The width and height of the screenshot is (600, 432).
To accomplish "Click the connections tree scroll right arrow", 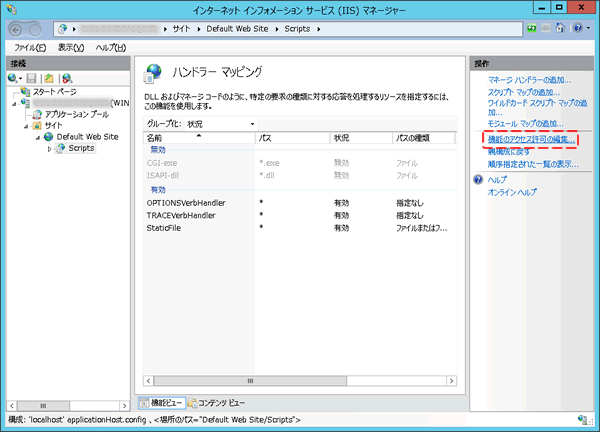I will pyautogui.click(x=124, y=406).
